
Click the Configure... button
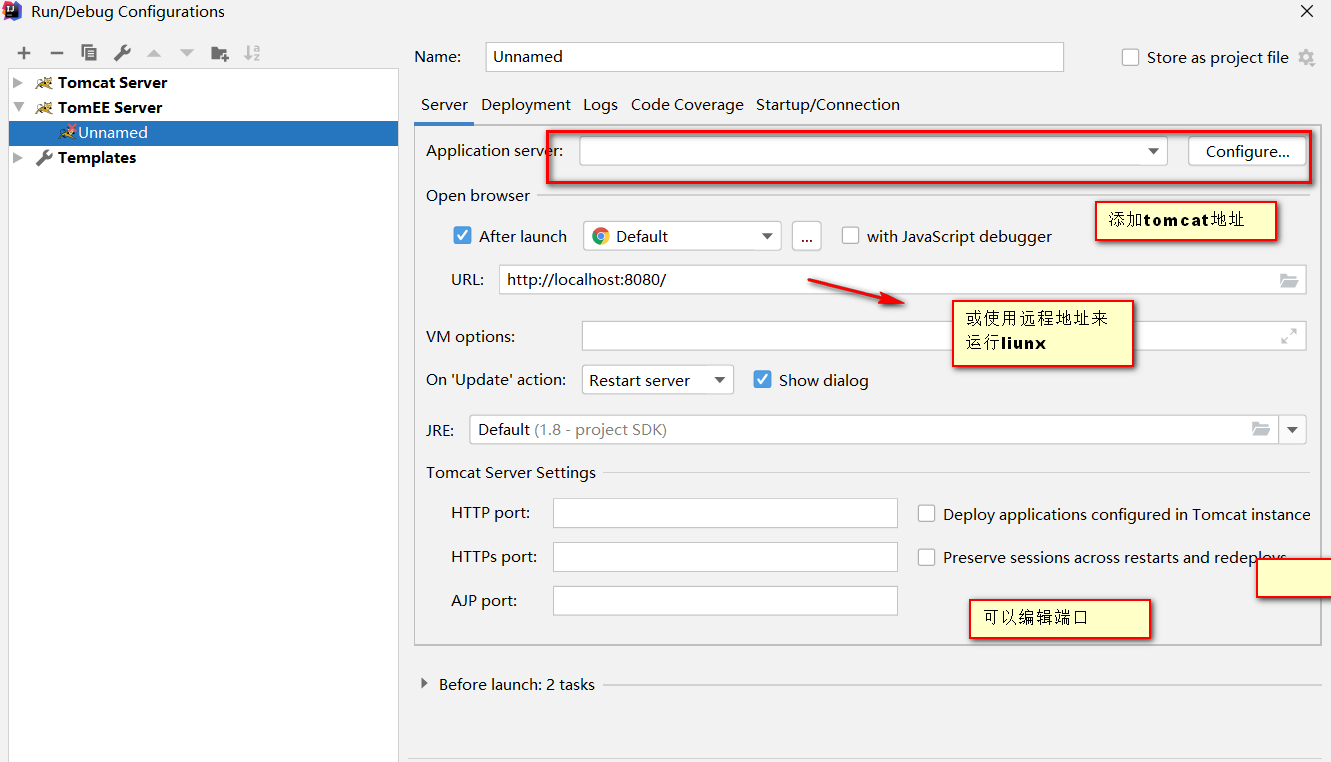point(1247,151)
